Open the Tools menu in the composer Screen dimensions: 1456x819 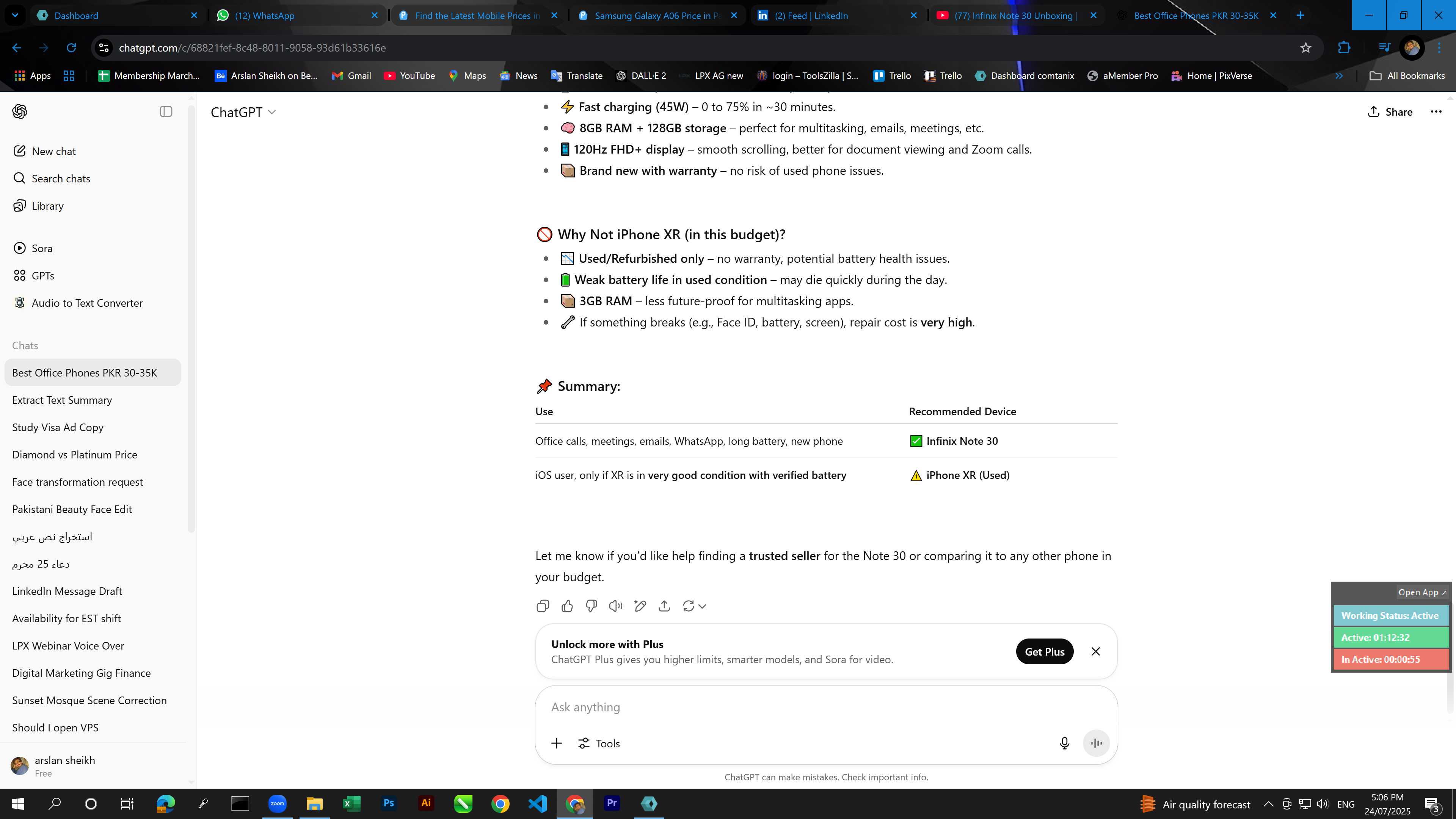point(599,743)
